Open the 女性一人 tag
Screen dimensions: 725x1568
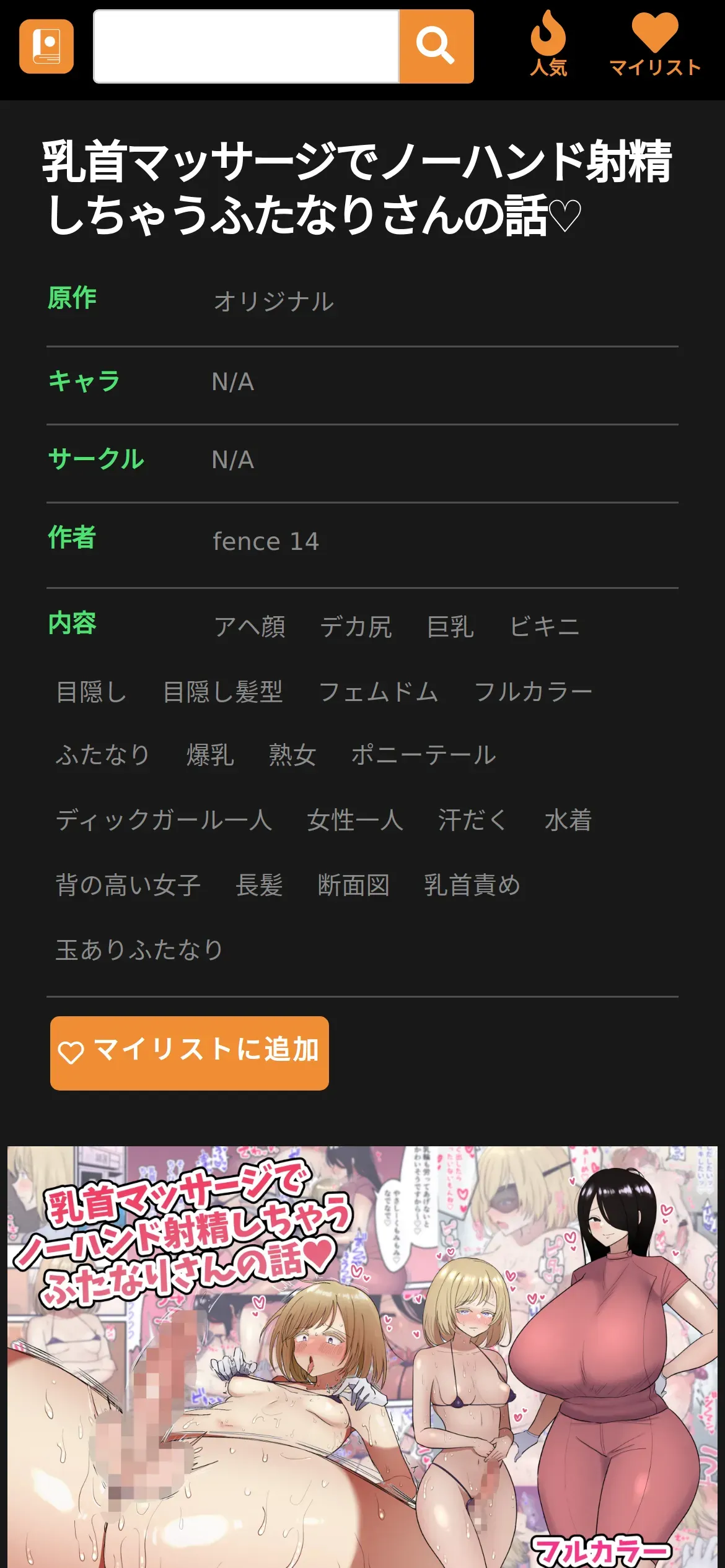pos(355,820)
